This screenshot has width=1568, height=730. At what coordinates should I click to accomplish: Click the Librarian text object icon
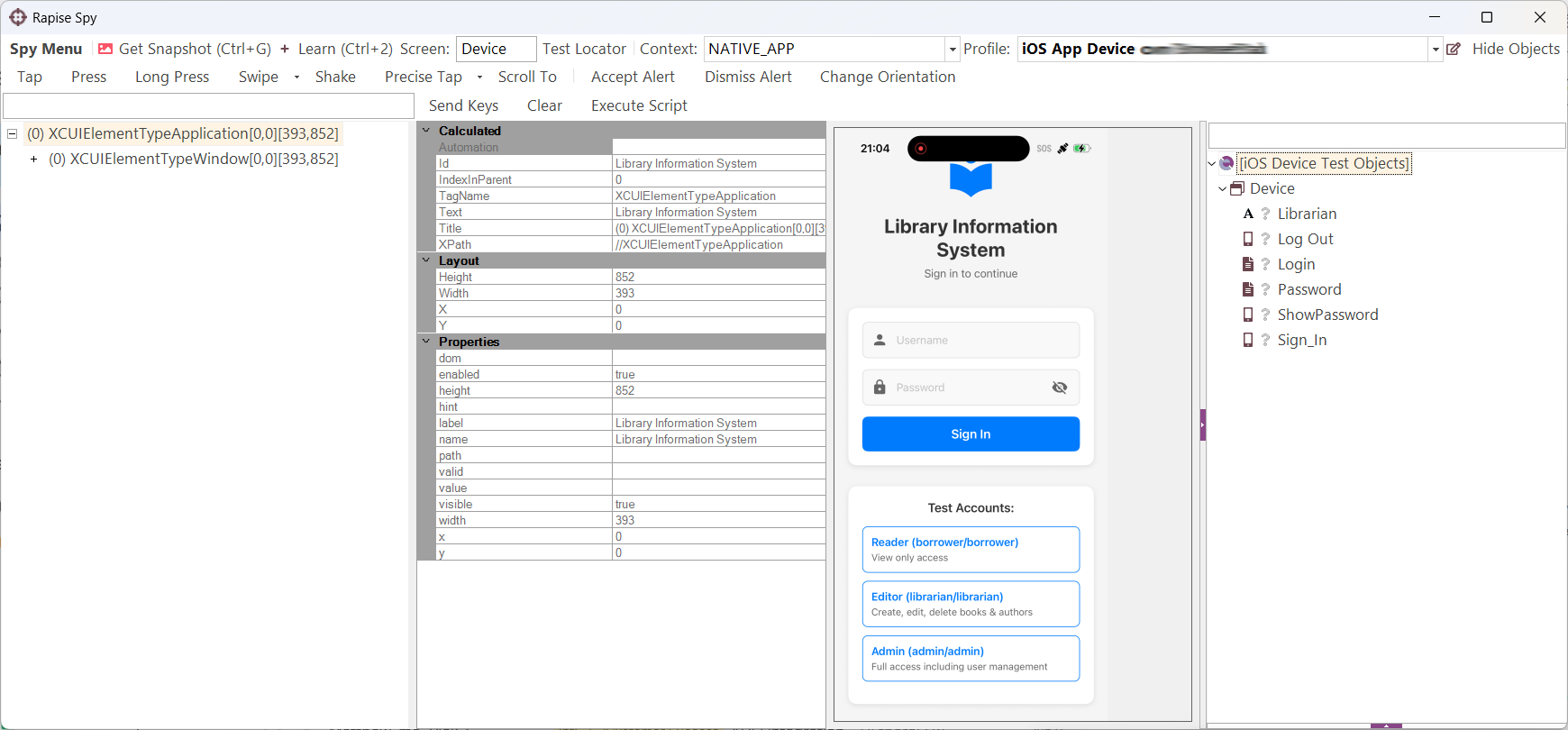pyautogui.click(x=1248, y=214)
